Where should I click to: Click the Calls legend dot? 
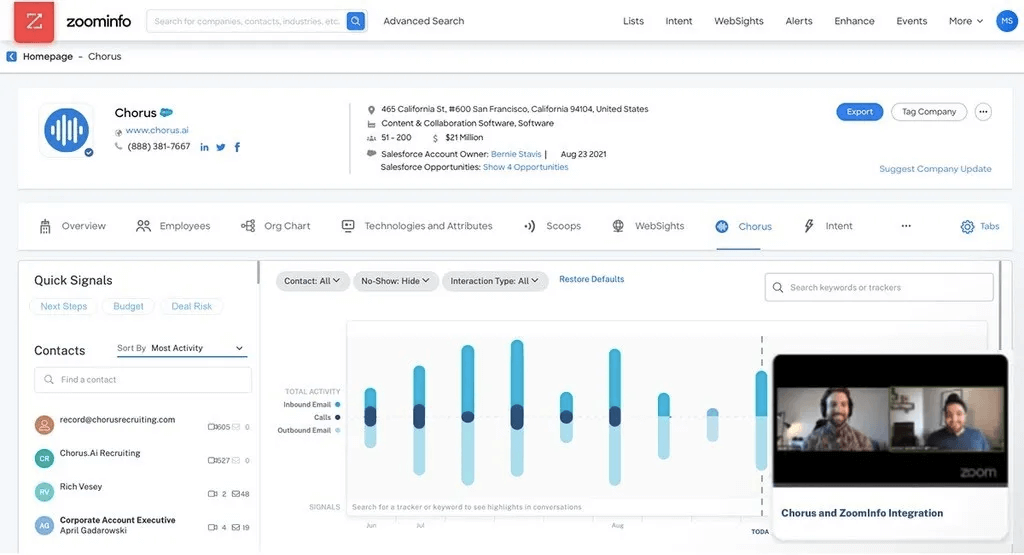(338, 417)
